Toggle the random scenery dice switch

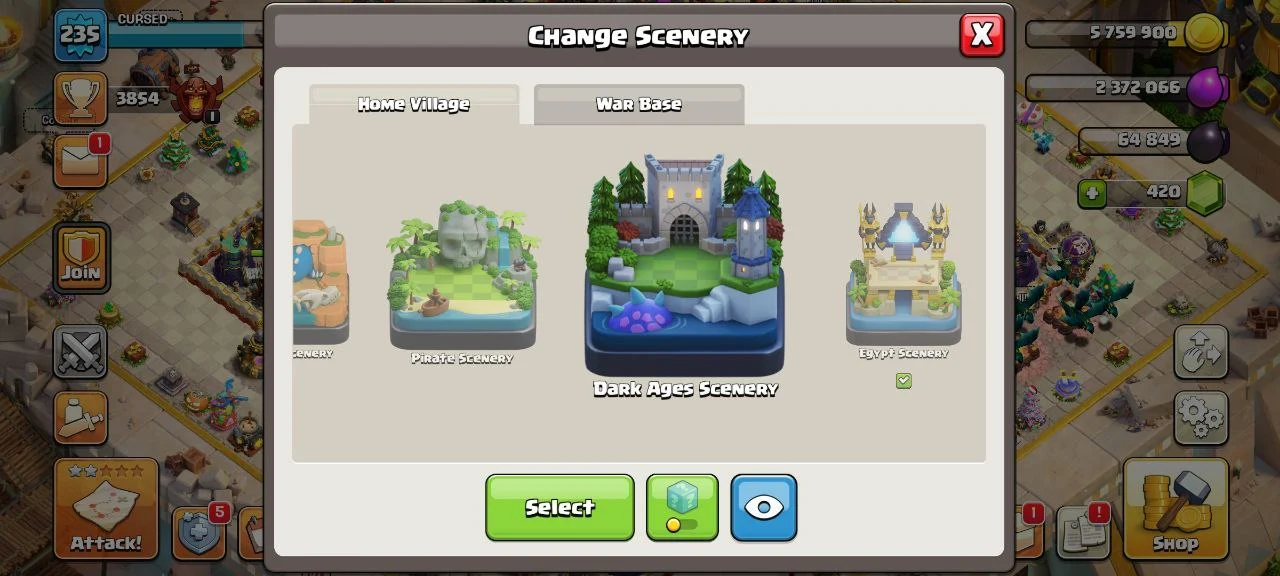point(682,508)
